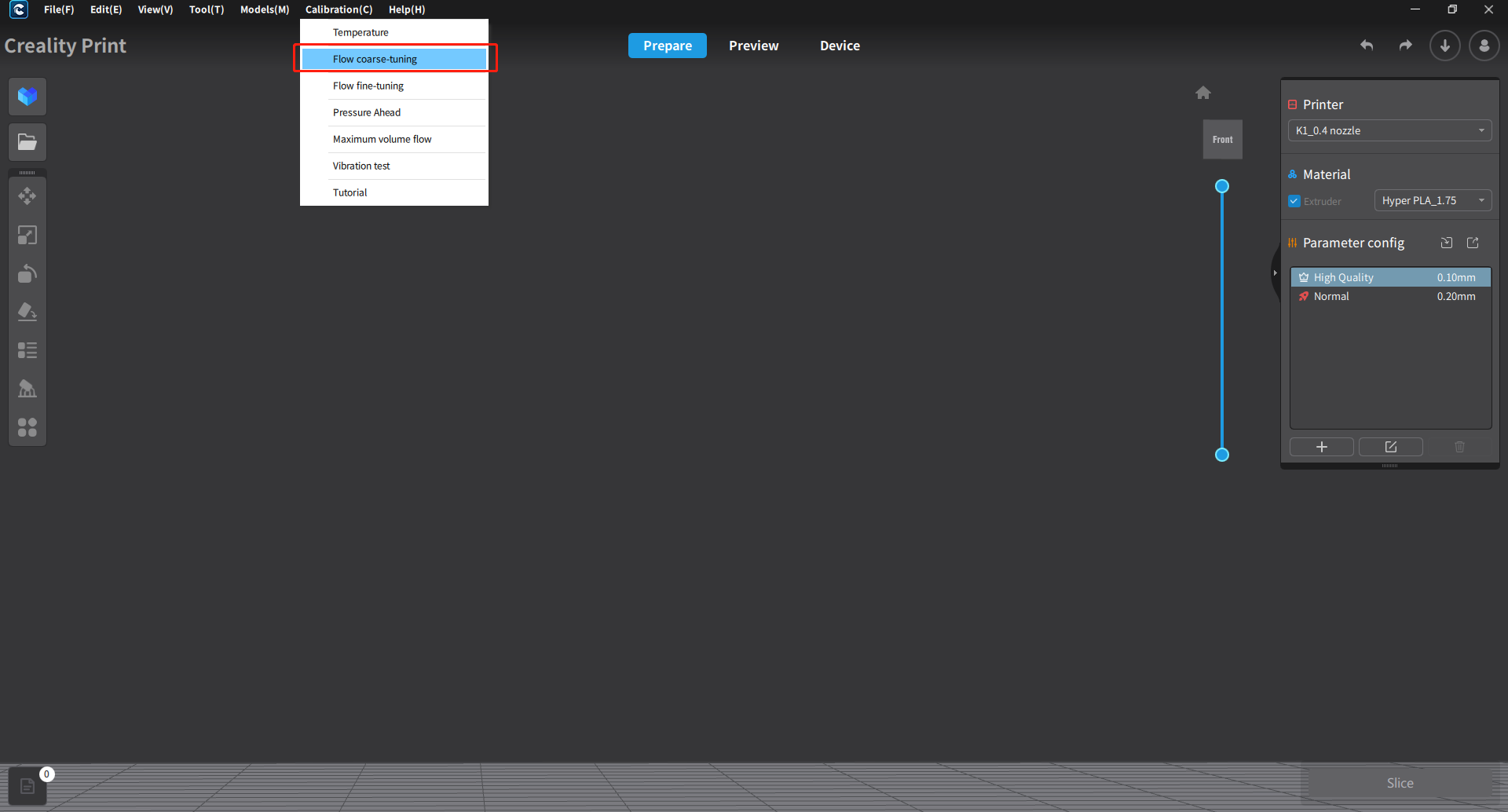Click the undo arrow icon

[x=1367, y=46]
